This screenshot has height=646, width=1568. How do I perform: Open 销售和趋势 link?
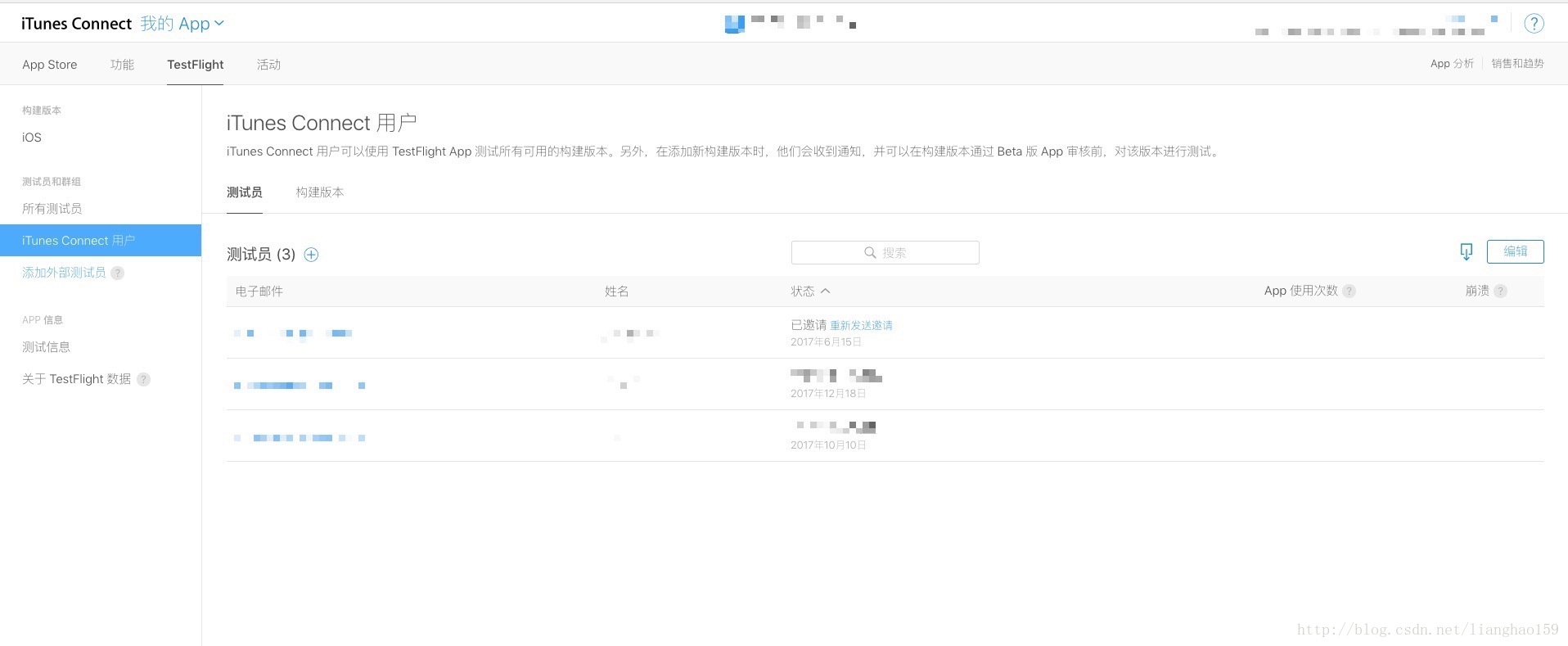1516,64
